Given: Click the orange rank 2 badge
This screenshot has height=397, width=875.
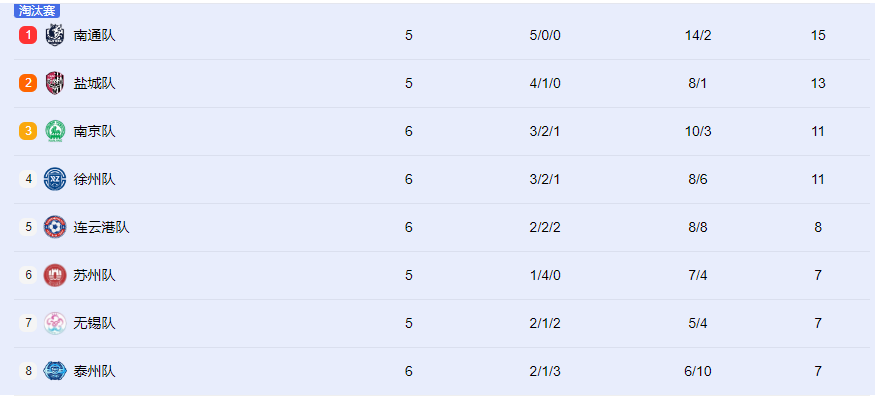Looking at the screenshot, I should [x=28, y=83].
